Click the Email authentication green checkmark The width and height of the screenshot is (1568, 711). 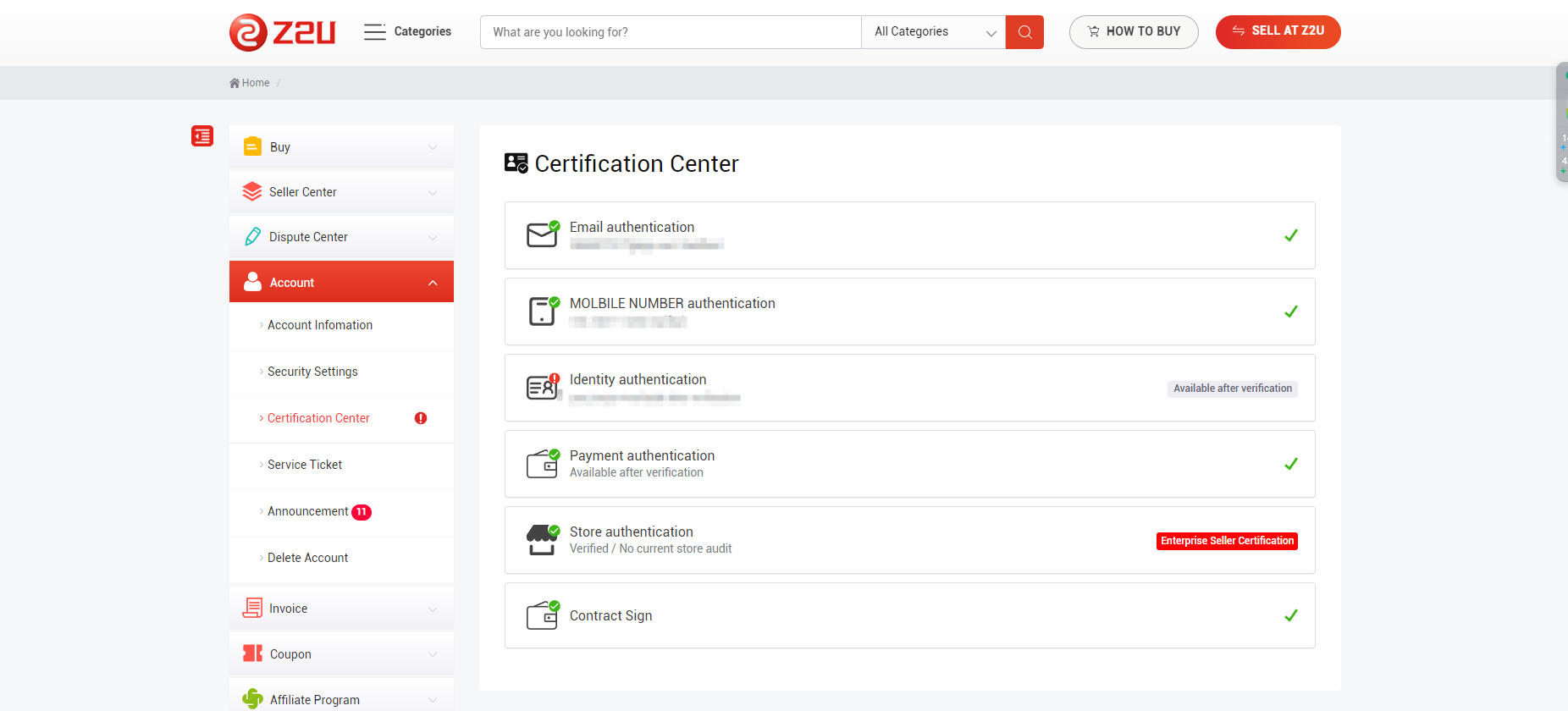coord(1290,235)
